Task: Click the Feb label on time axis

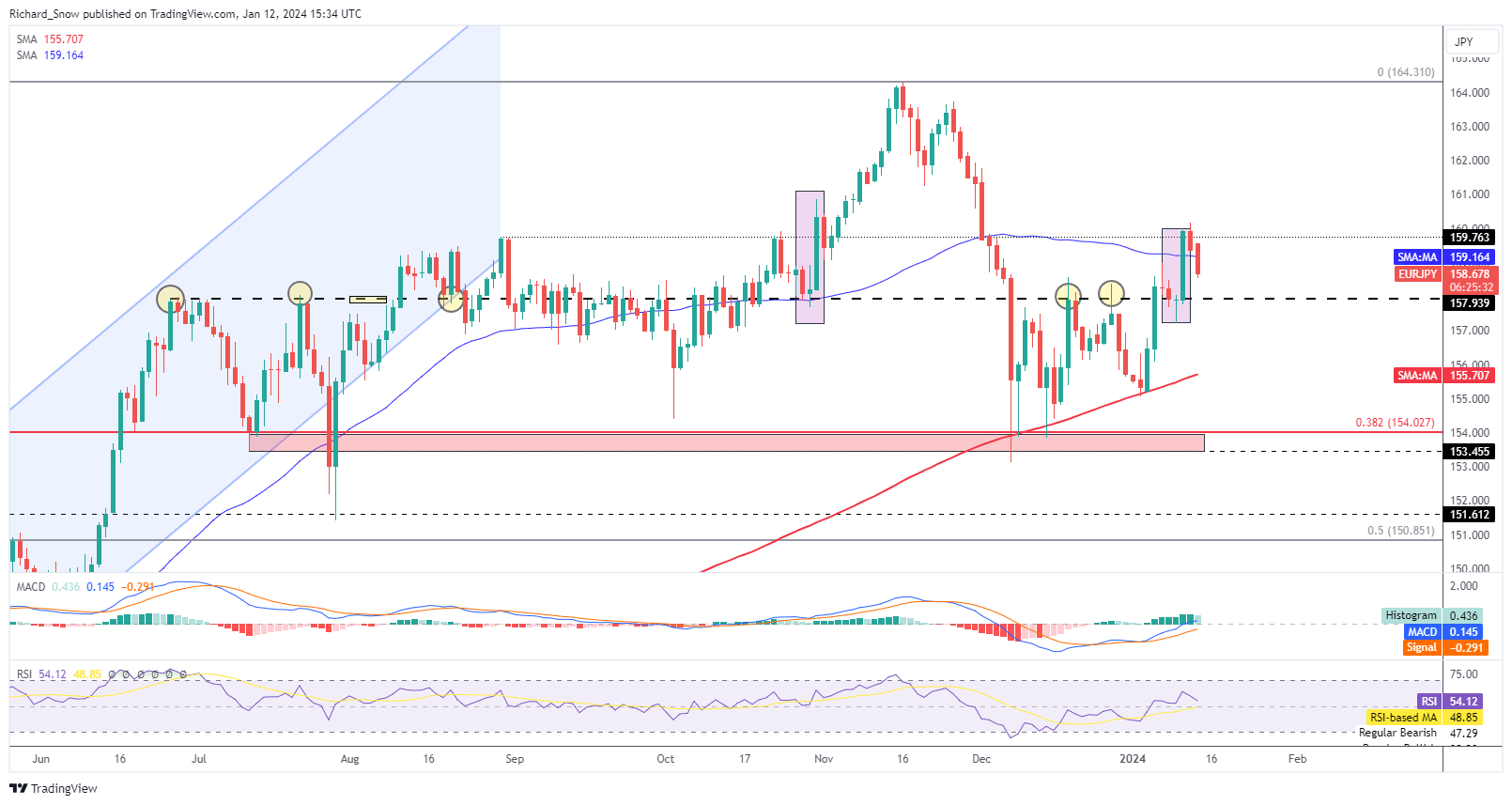Action: point(1297,759)
